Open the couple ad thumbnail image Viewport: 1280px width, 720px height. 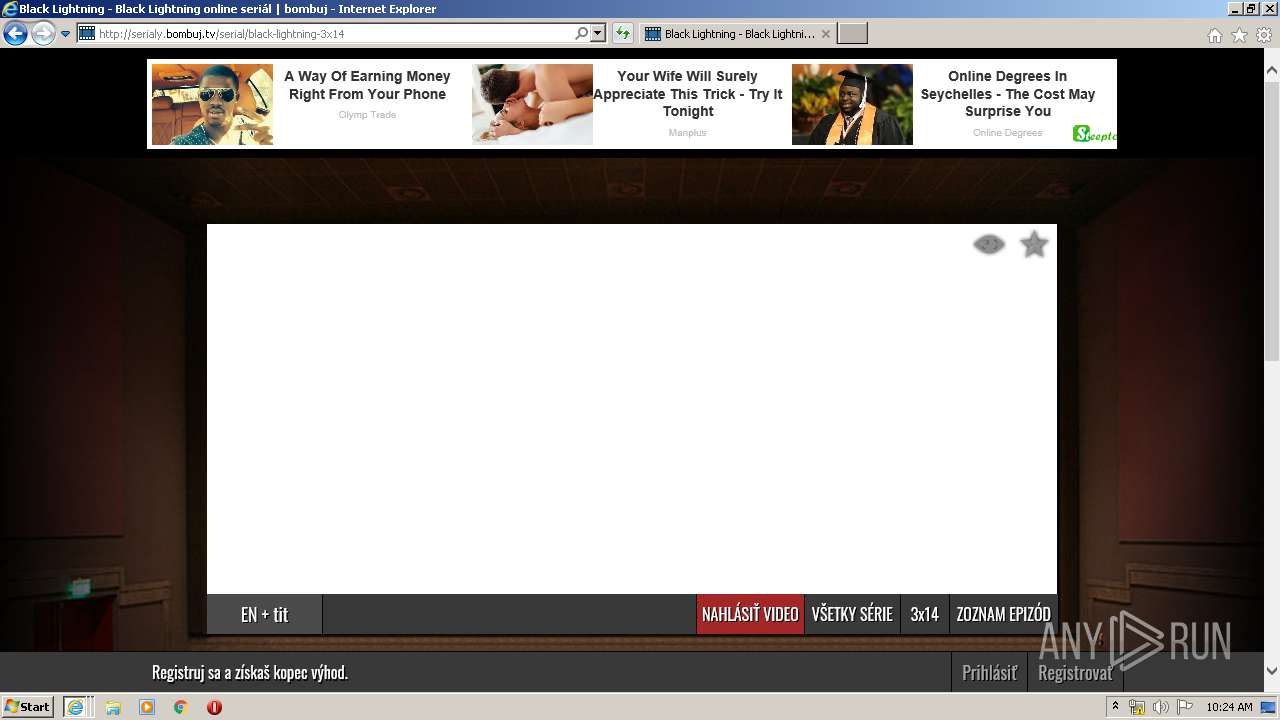(x=532, y=104)
